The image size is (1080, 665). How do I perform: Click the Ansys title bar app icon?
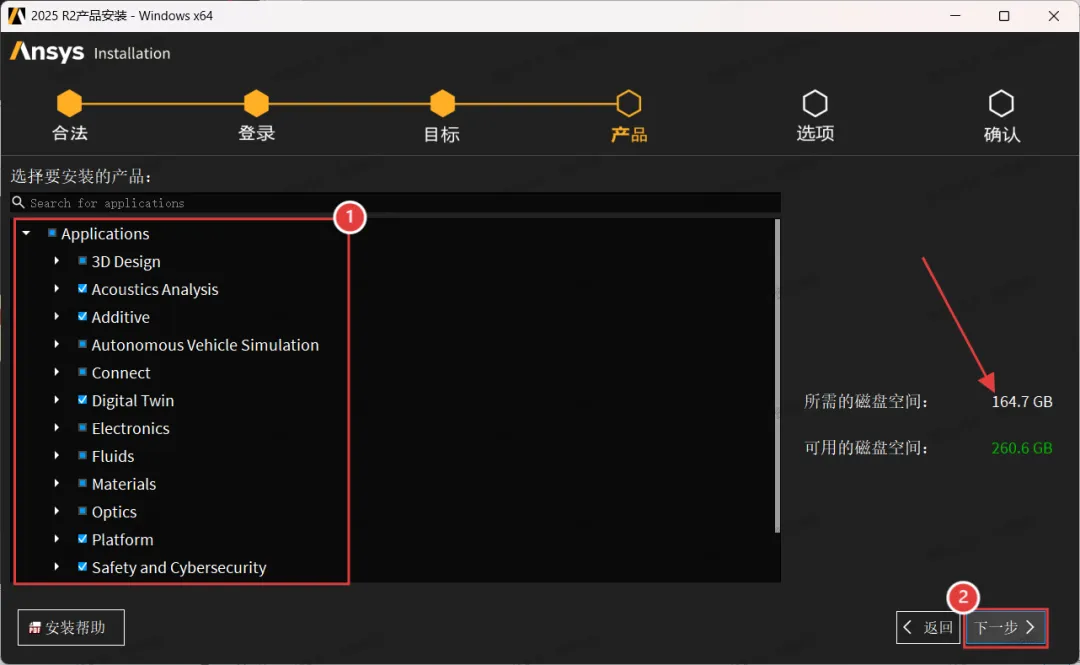tap(16, 15)
